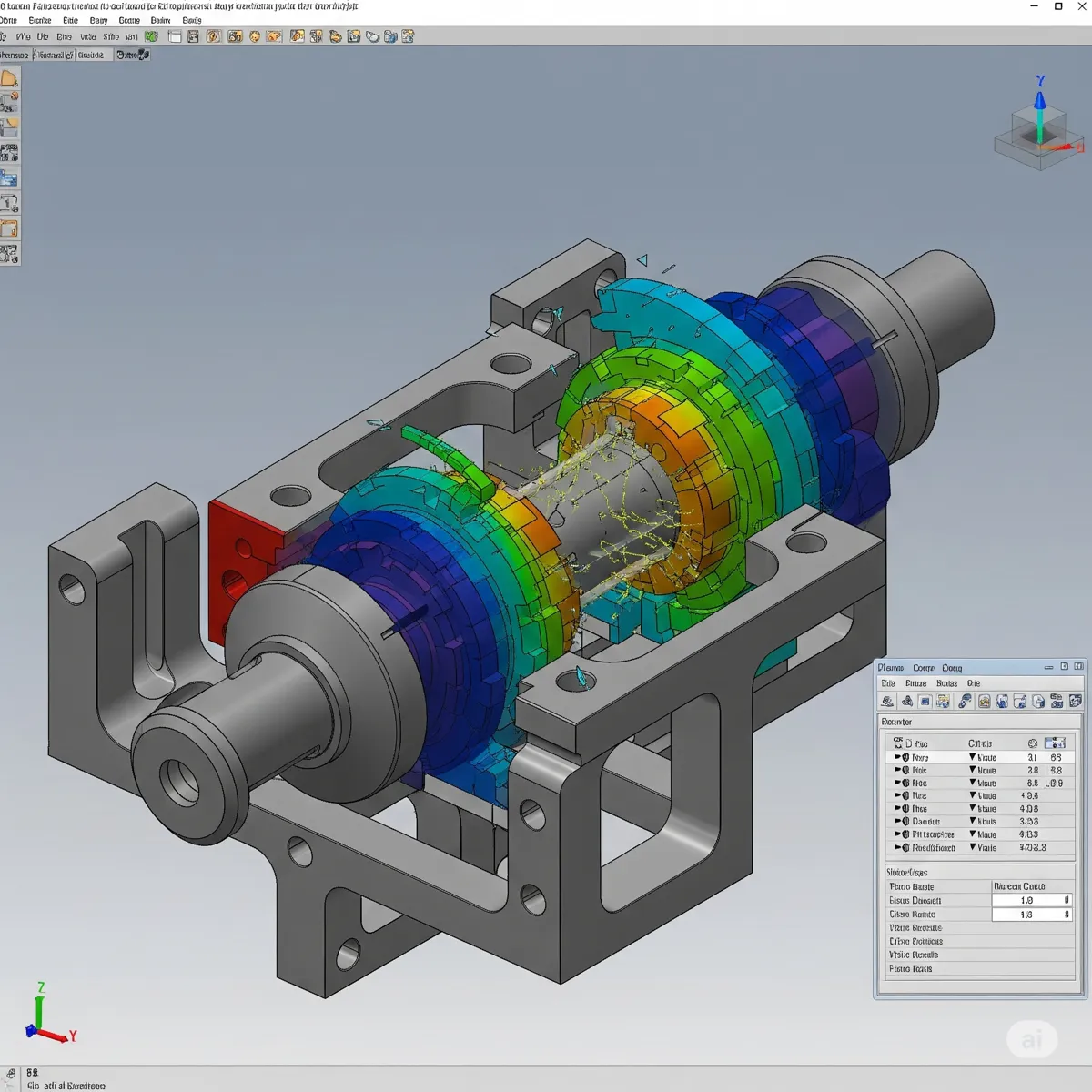Click the '3/03.3' value in panel list
The width and height of the screenshot is (1092, 1092).
[1033, 847]
